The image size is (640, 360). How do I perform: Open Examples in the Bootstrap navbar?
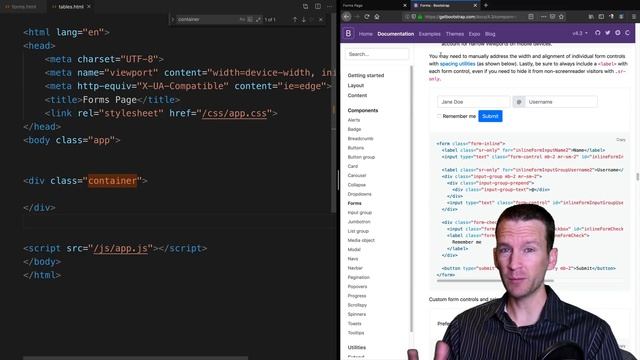coord(430,34)
